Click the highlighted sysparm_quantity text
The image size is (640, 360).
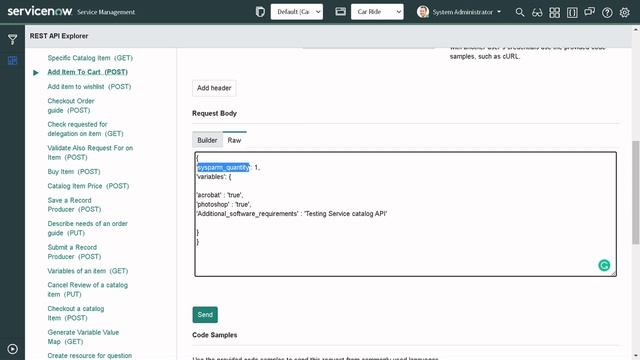(x=223, y=167)
